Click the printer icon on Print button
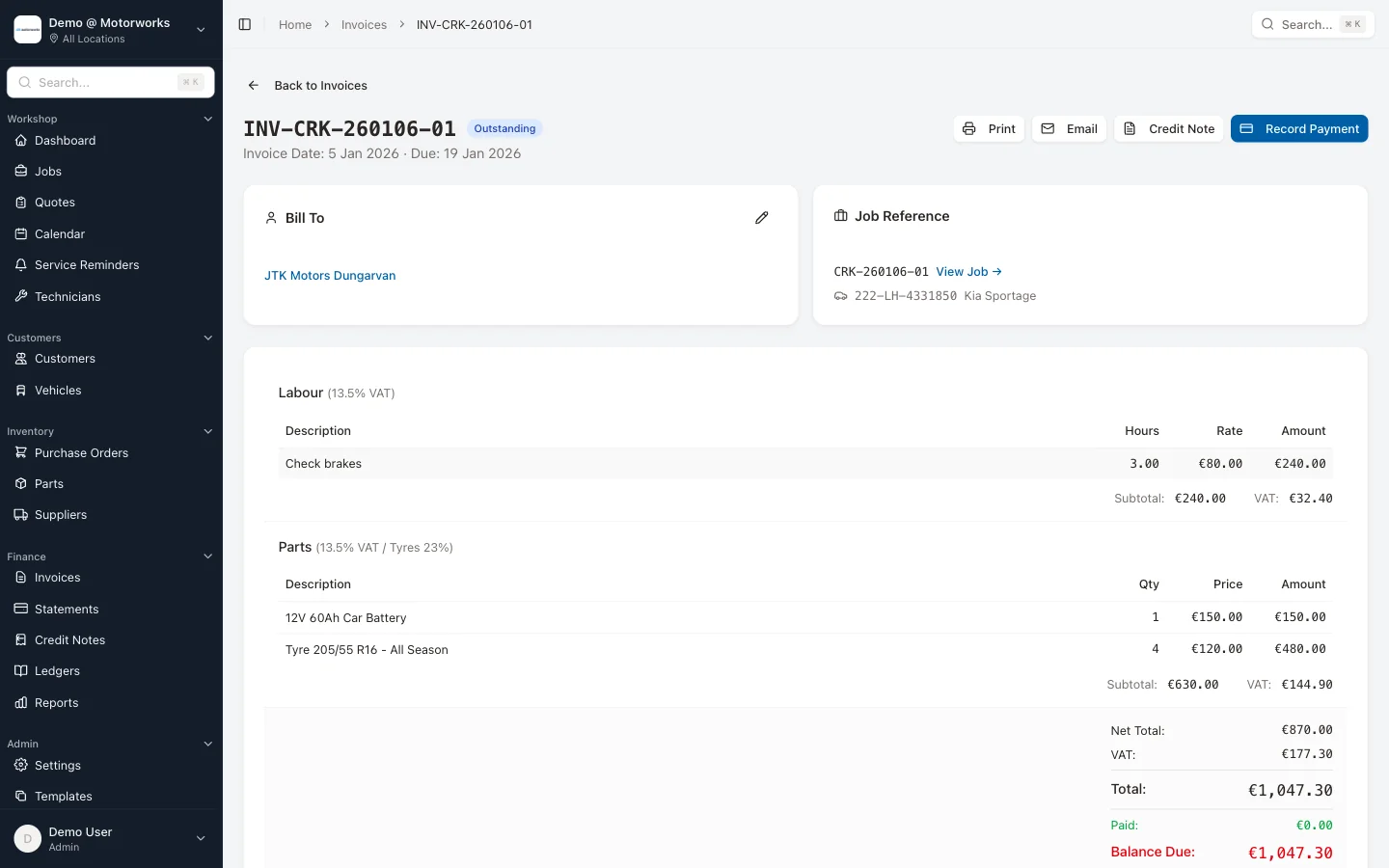This screenshot has width=1389, height=868. click(969, 129)
